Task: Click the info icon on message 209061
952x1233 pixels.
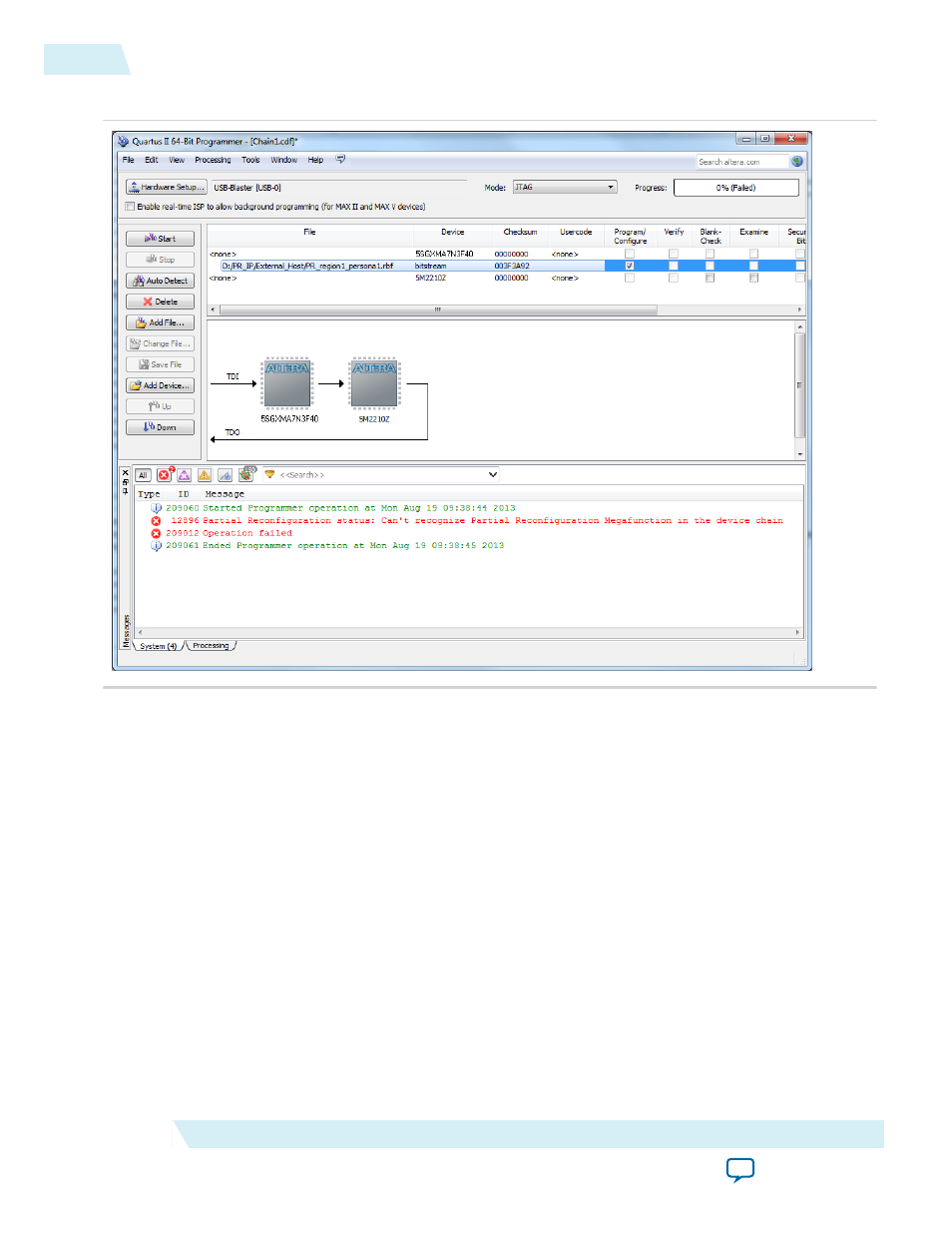Action: (x=156, y=546)
